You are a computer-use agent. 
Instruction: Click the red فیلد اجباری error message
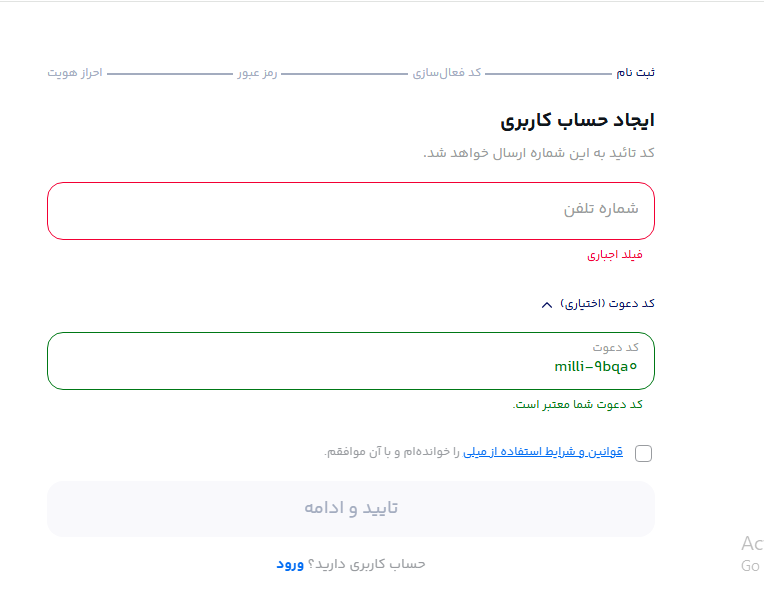coord(614,255)
